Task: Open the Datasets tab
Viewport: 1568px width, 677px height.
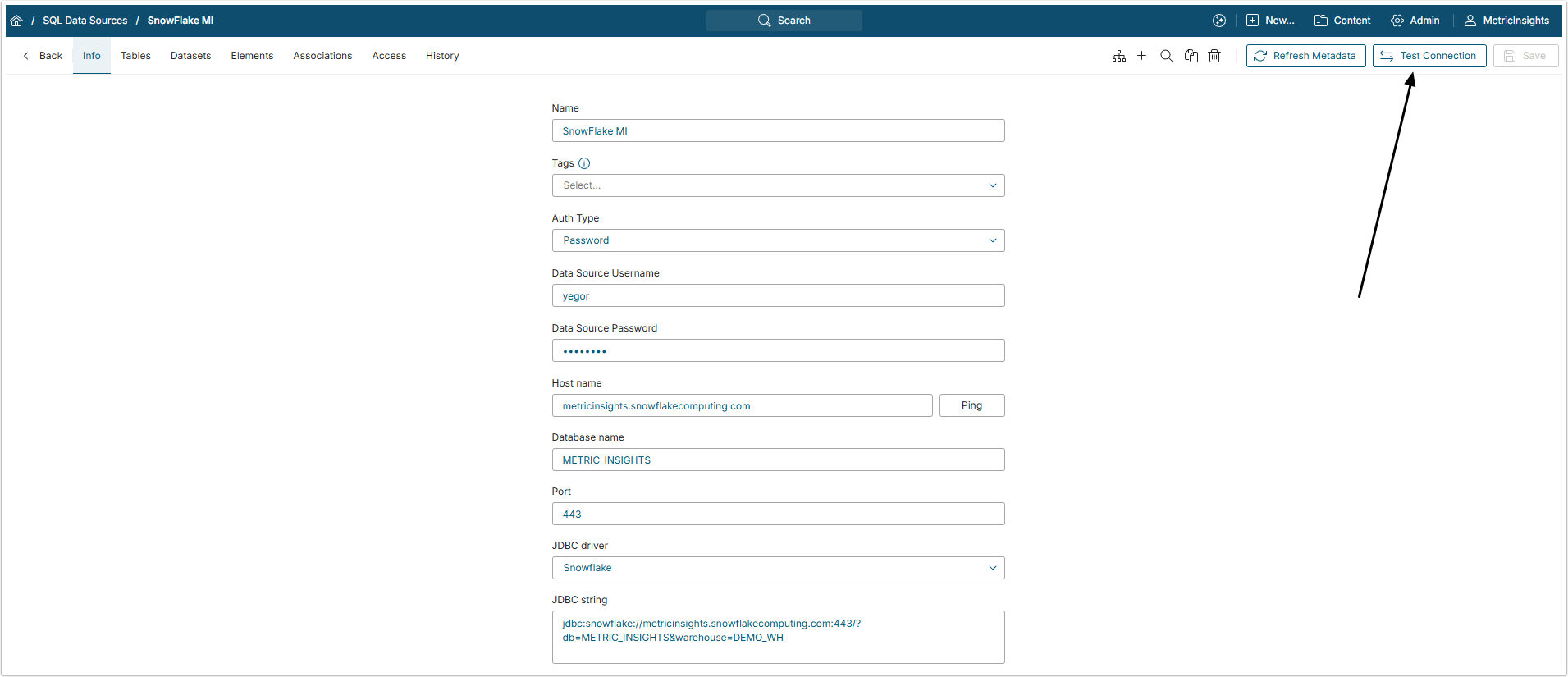Action: click(190, 56)
